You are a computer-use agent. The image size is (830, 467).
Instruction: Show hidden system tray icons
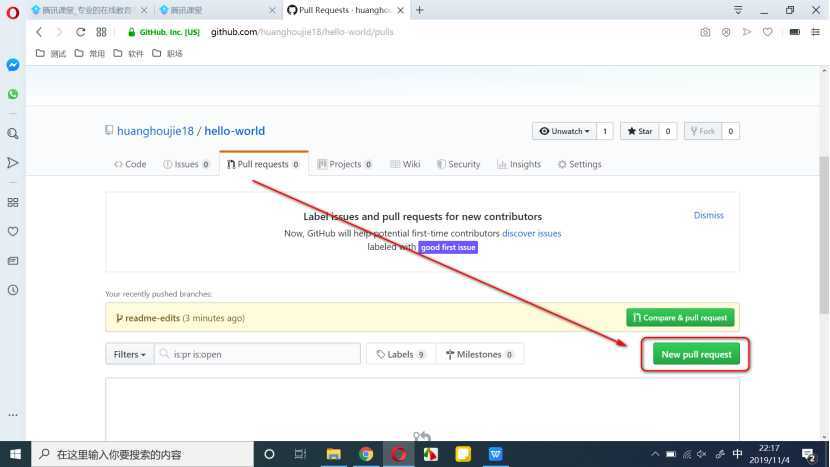click(655, 454)
